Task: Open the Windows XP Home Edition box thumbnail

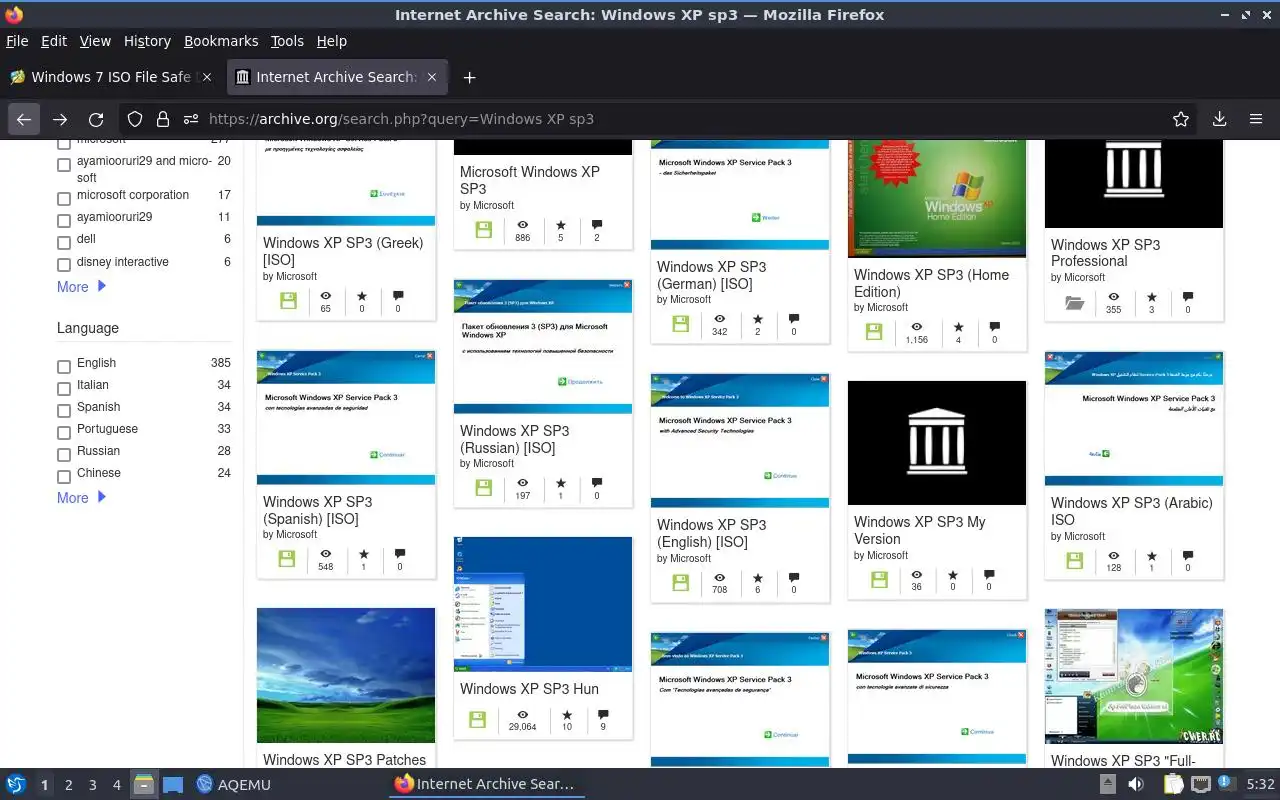Action: [937, 198]
